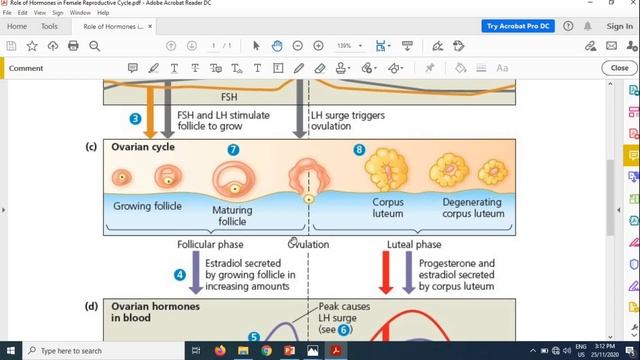Click the scroll down arrow of the document scrollbar

[610, 337]
